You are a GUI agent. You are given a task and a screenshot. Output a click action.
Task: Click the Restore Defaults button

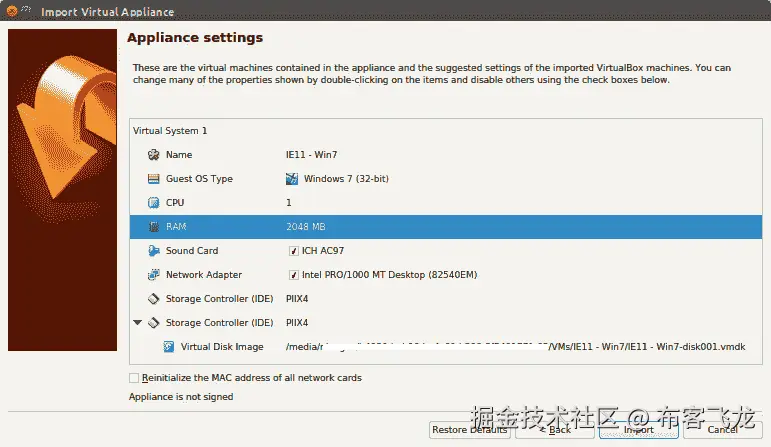(x=469, y=430)
